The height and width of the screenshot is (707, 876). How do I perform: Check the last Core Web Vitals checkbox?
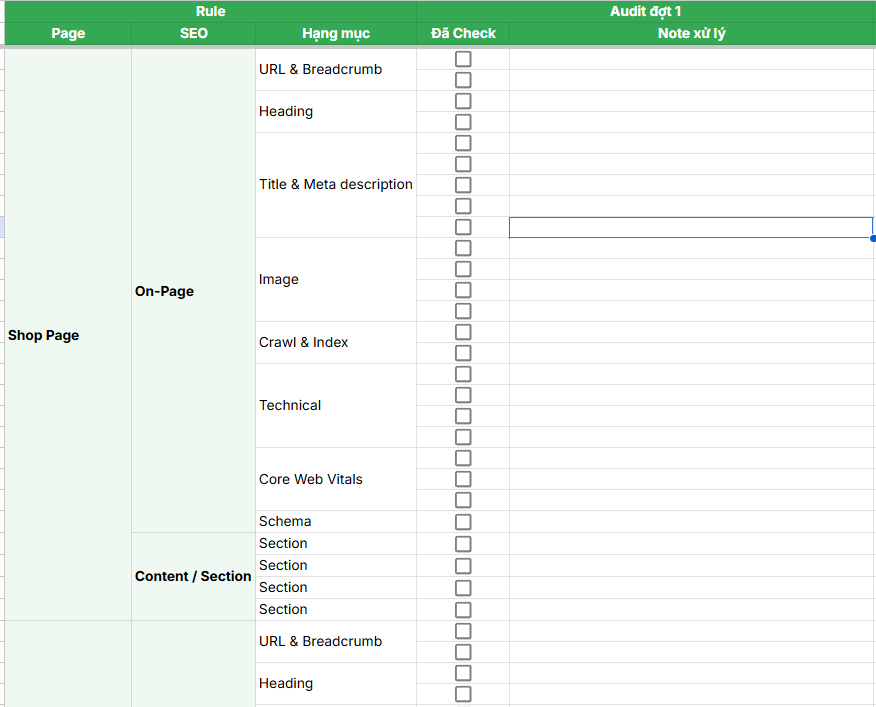[x=463, y=500]
